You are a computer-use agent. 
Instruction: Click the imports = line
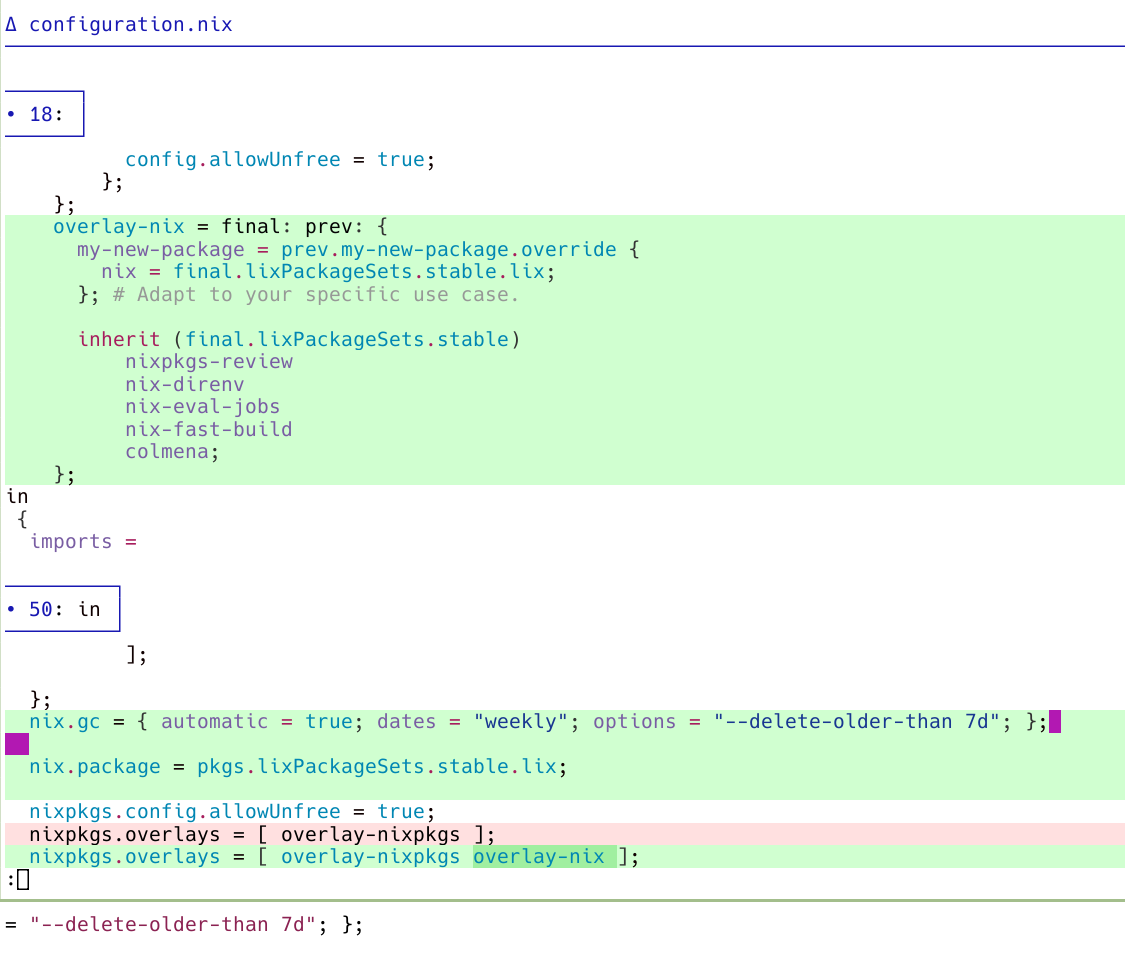point(82,542)
